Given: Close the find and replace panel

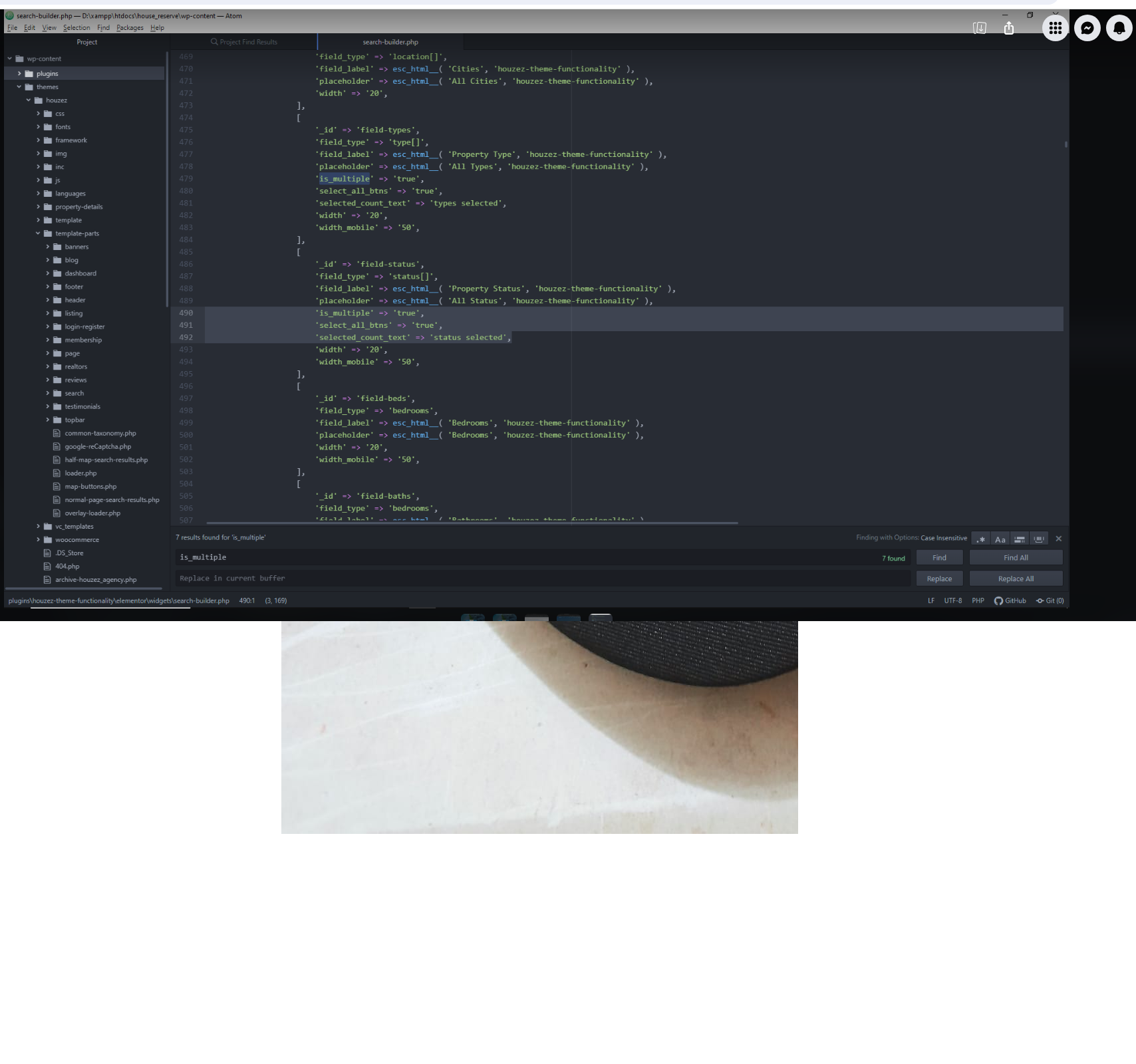Looking at the screenshot, I should pos(1058,539).
